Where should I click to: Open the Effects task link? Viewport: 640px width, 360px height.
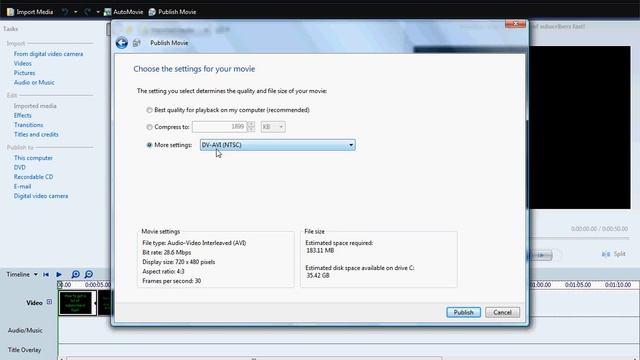[22, 115]
